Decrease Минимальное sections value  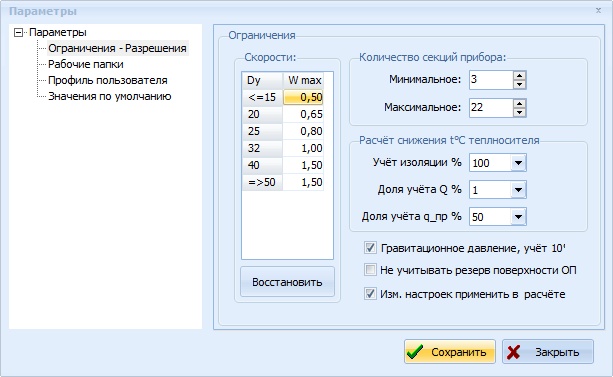point(519,84)
